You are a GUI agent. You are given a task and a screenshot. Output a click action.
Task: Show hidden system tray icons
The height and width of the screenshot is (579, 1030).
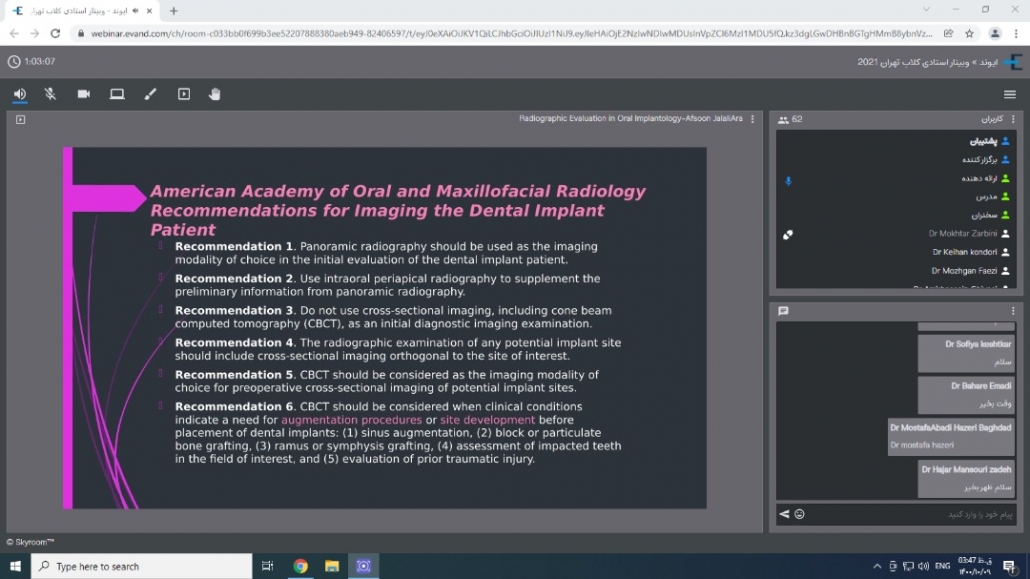pos(877,566)
